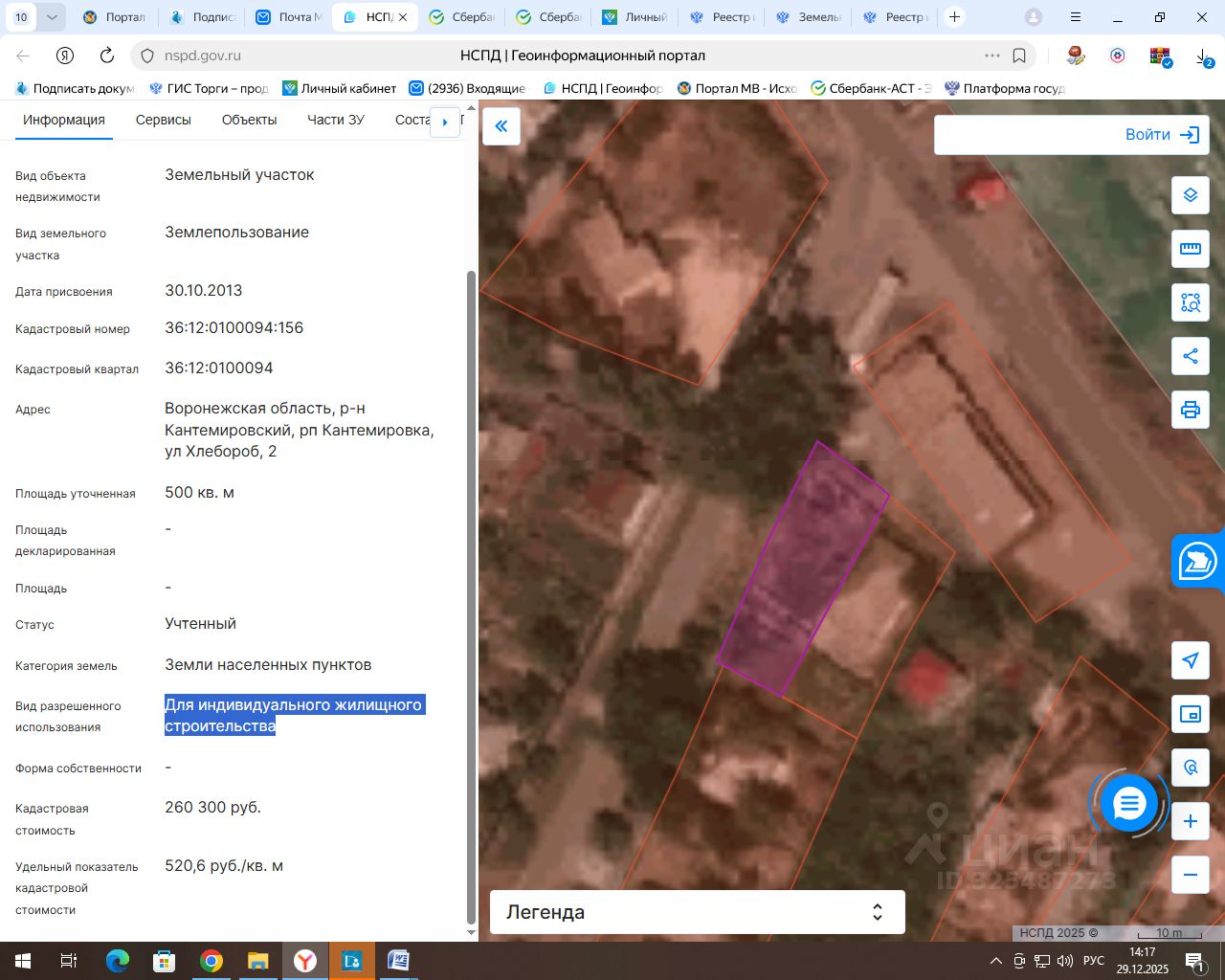Share the current map view

tap(1191, 356)
